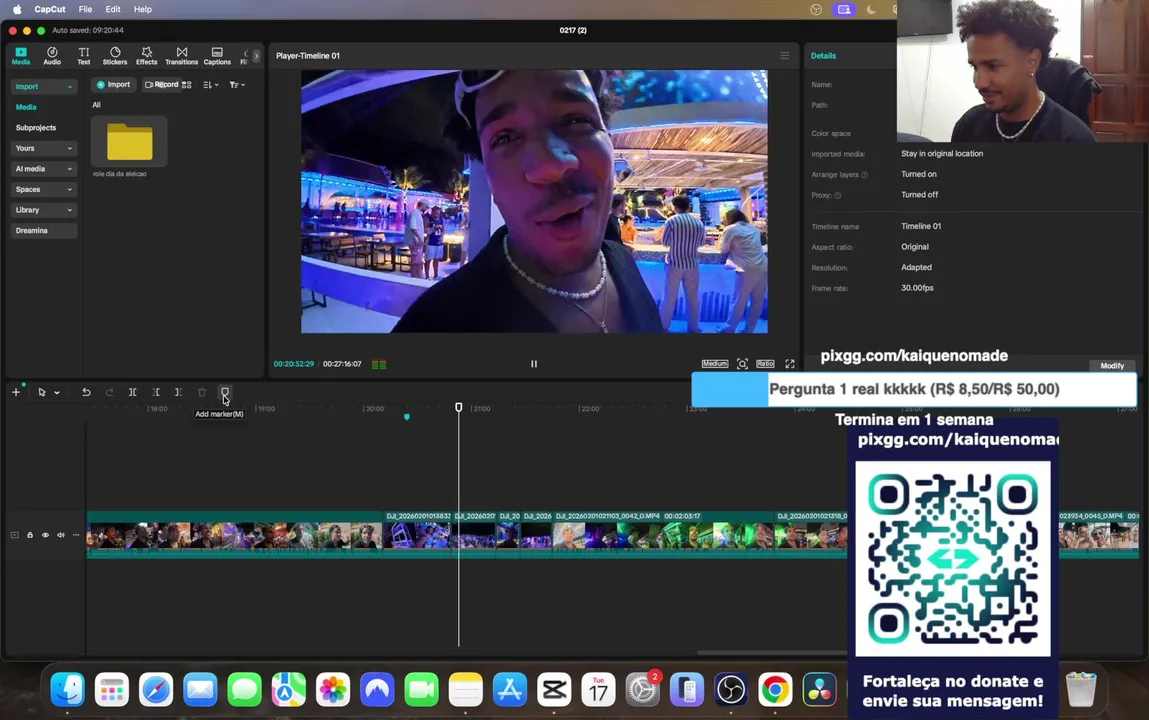The width and height of the screenshot is (1149, 720).
Task: Add a new timeline with plus icon
Action: click(x=15, y=393)
